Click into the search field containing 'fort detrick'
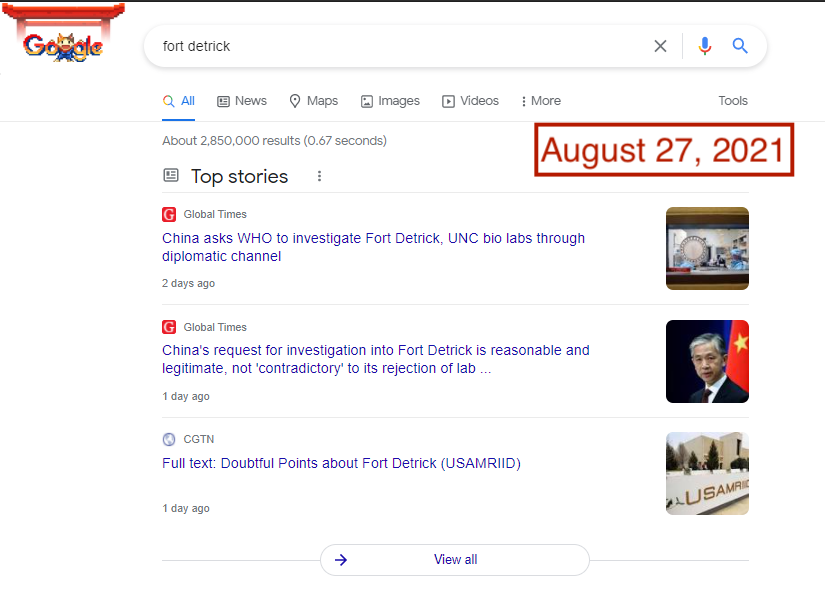Screen dimensions: 825x590 (x=400, y=46)
